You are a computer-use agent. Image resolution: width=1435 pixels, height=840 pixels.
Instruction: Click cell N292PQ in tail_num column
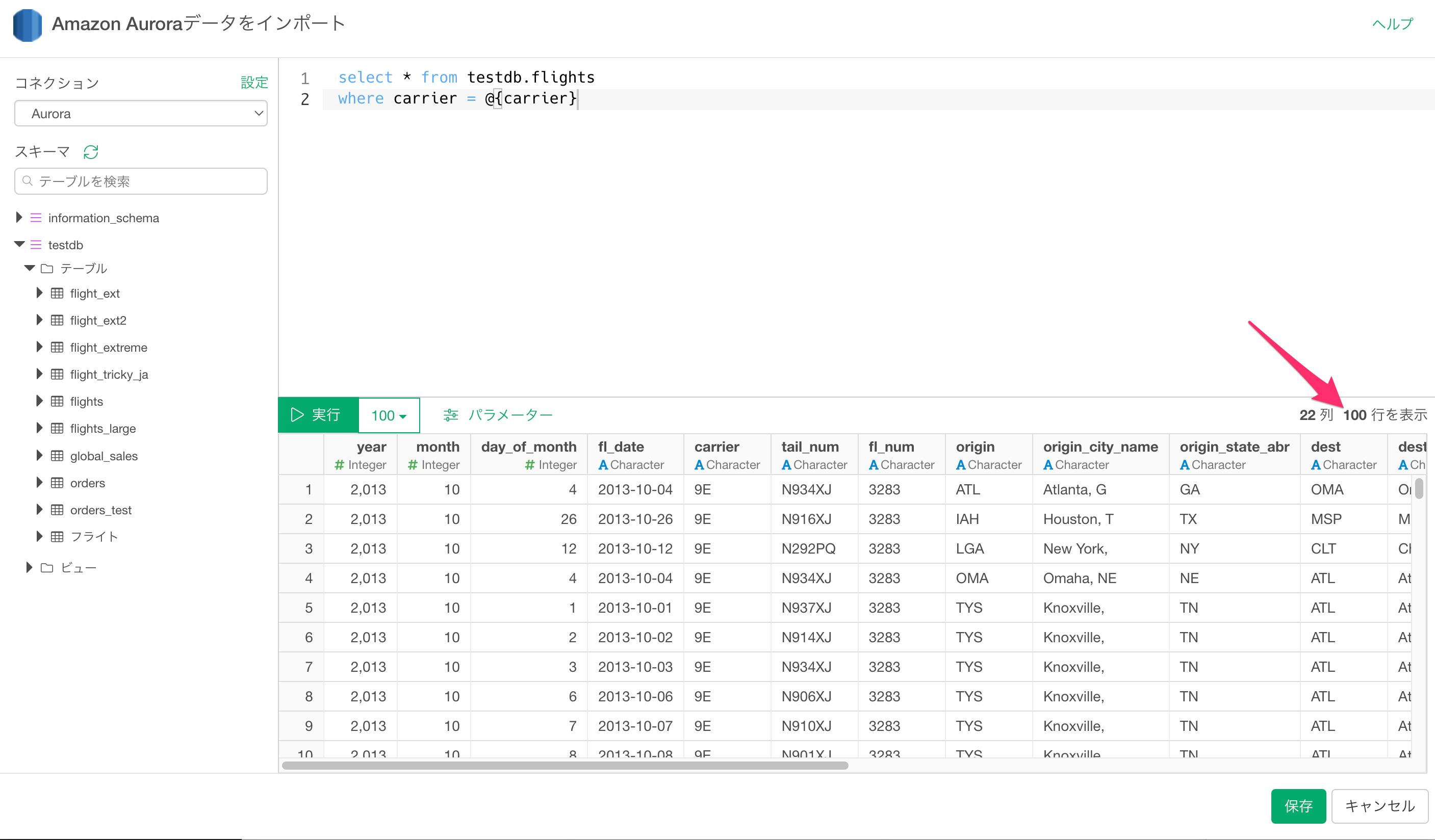pos(808,548)
